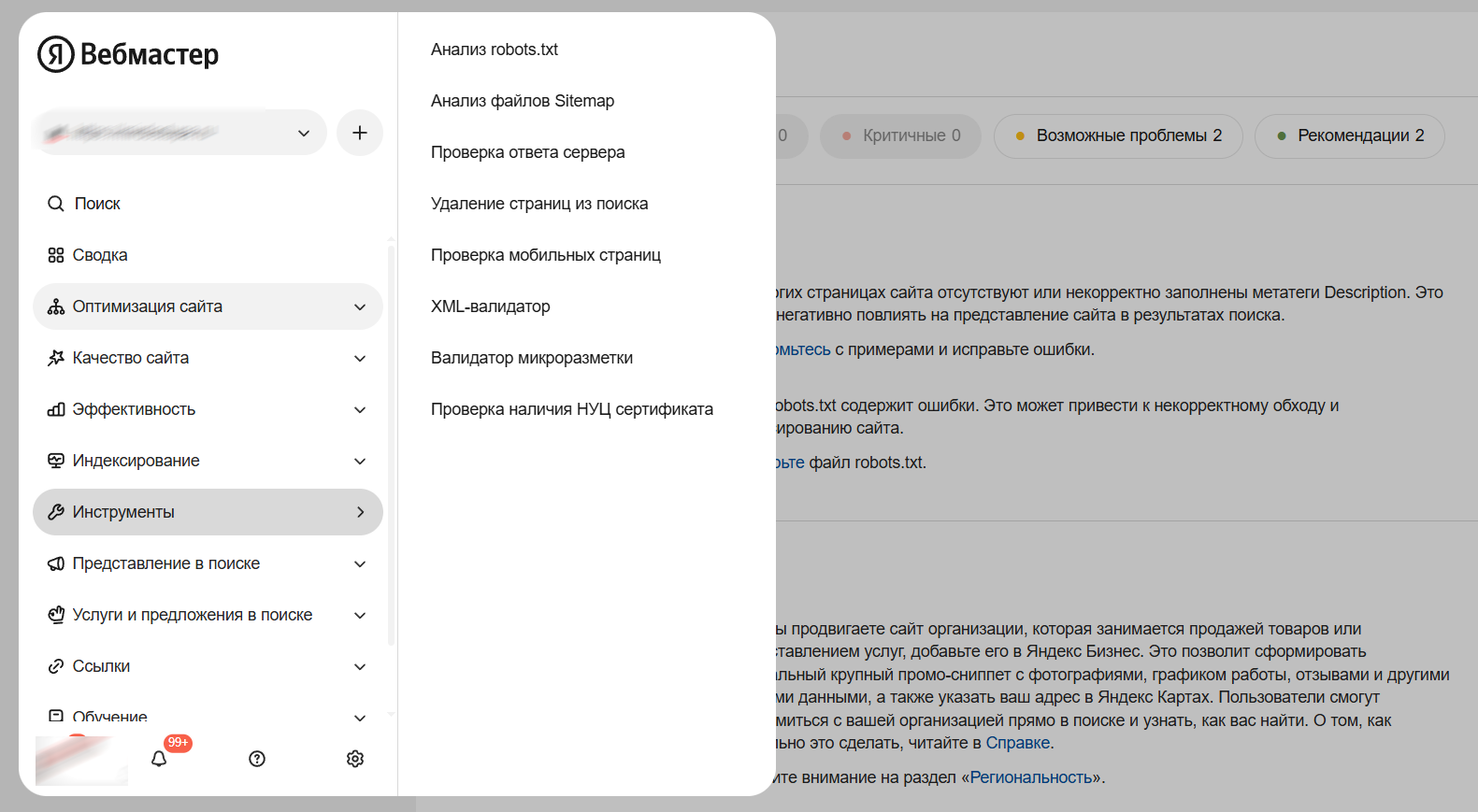Open Анализ robots.txt tool

click(495, 50)
